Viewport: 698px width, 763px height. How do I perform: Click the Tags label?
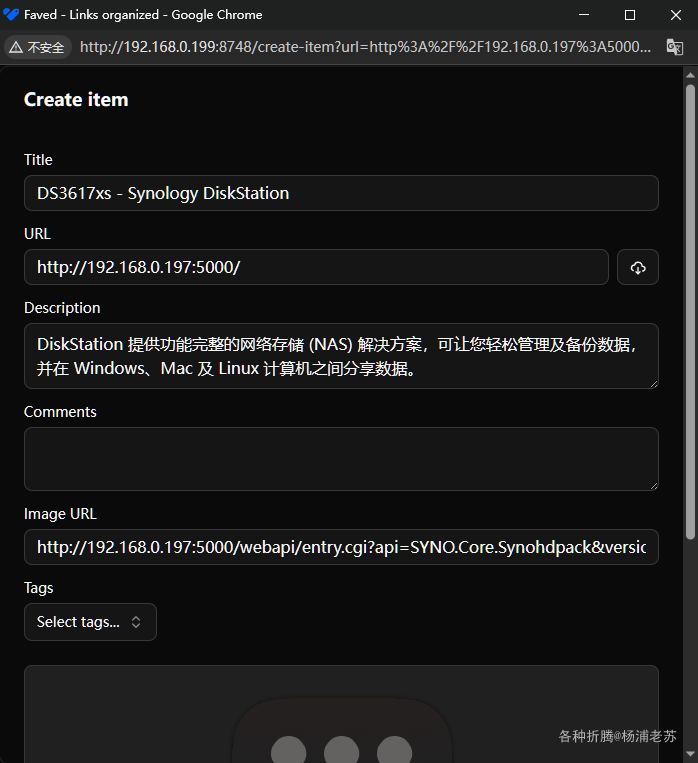coord(38,588)
